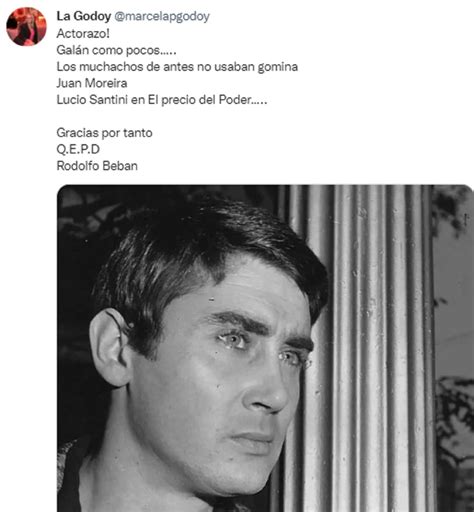Click the display name La Godoy
Screen dimensions: 474x512
(84, 16)
